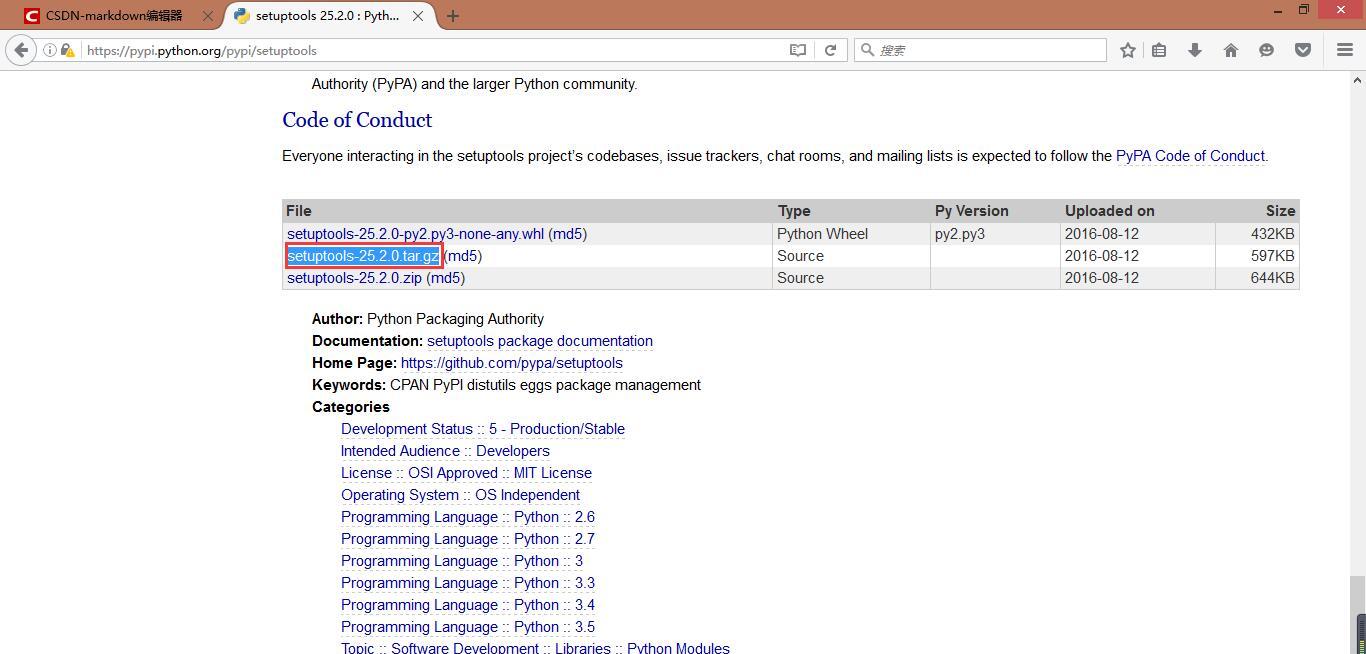
Task: Go to the Home page icon
Action: point(1231,50)
